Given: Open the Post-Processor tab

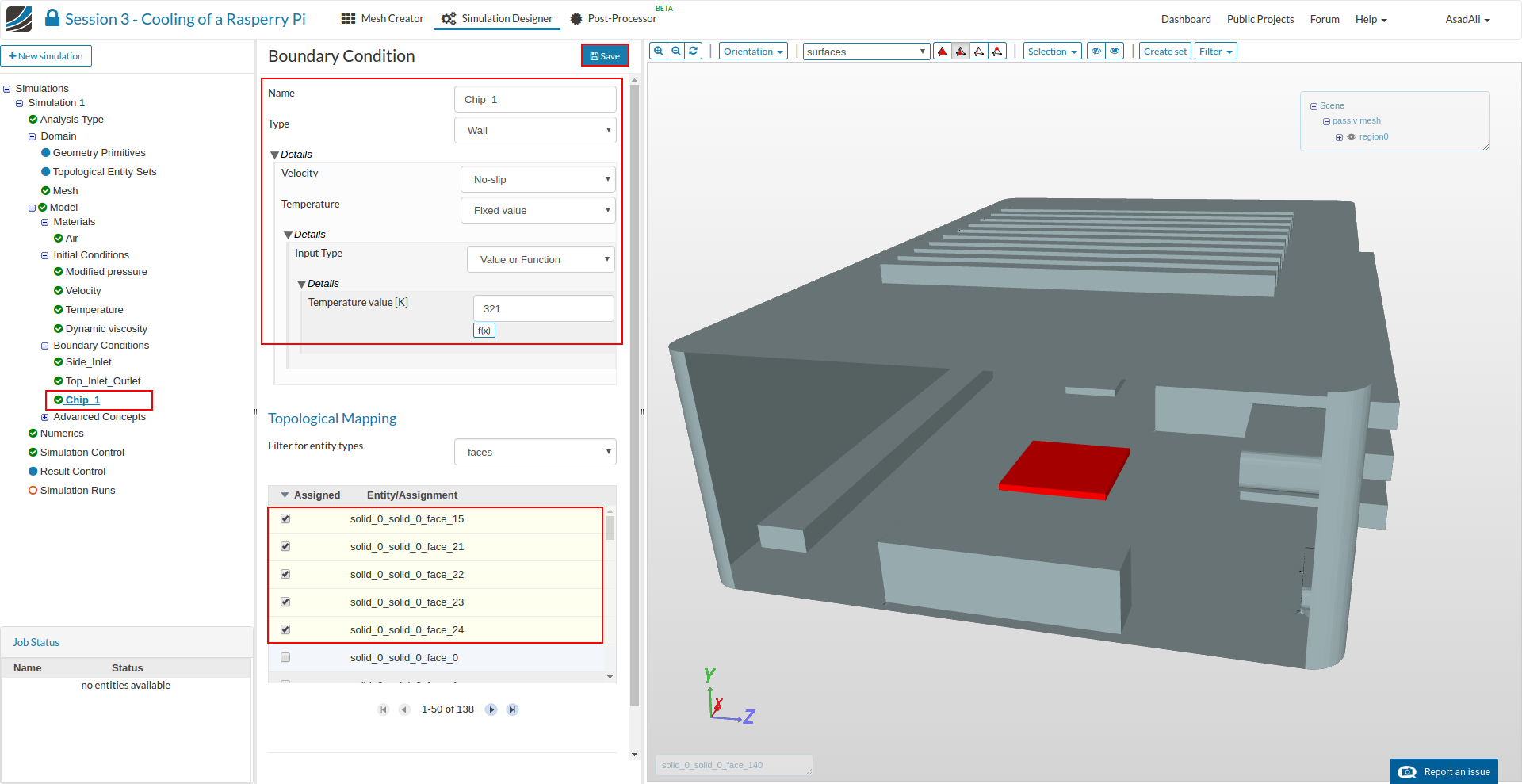Looking at the screenshot, I should click(614, 19).
